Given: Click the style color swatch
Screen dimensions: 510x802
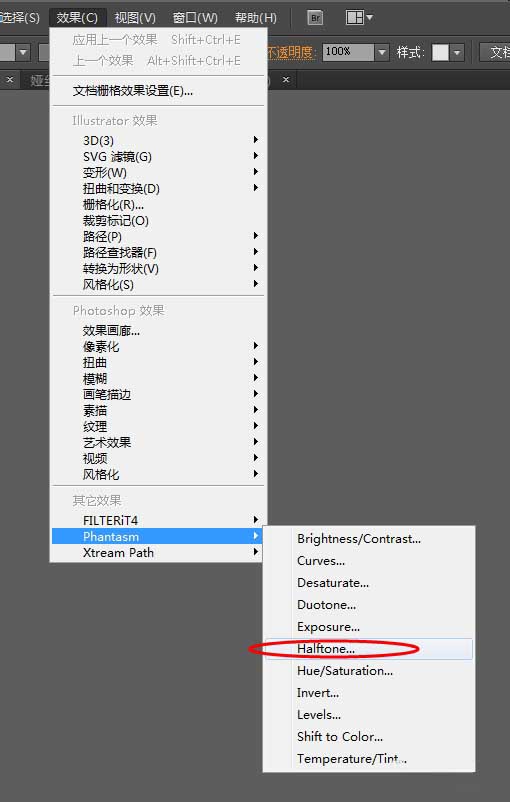Looking at the screenshot, I should 440,52.
